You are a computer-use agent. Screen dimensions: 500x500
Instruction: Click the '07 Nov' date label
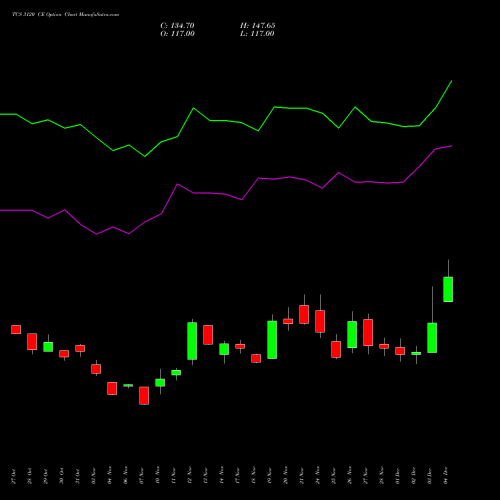pos(142,476)
